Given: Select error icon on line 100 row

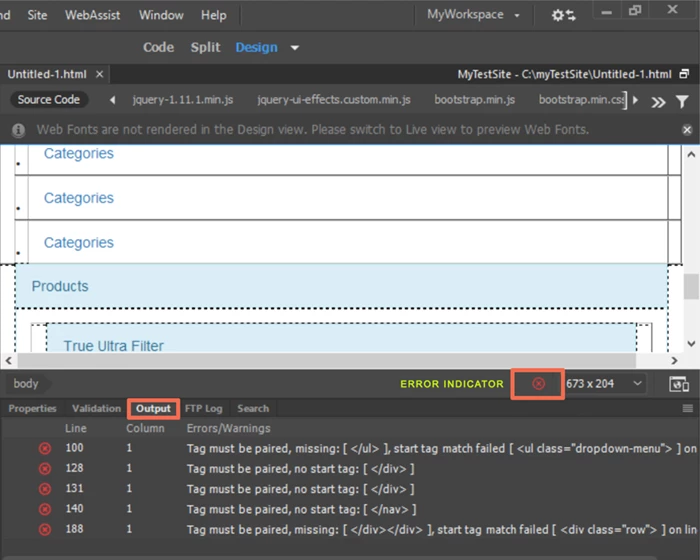Looking at the screenshot, I should click(x=45, y=448).
